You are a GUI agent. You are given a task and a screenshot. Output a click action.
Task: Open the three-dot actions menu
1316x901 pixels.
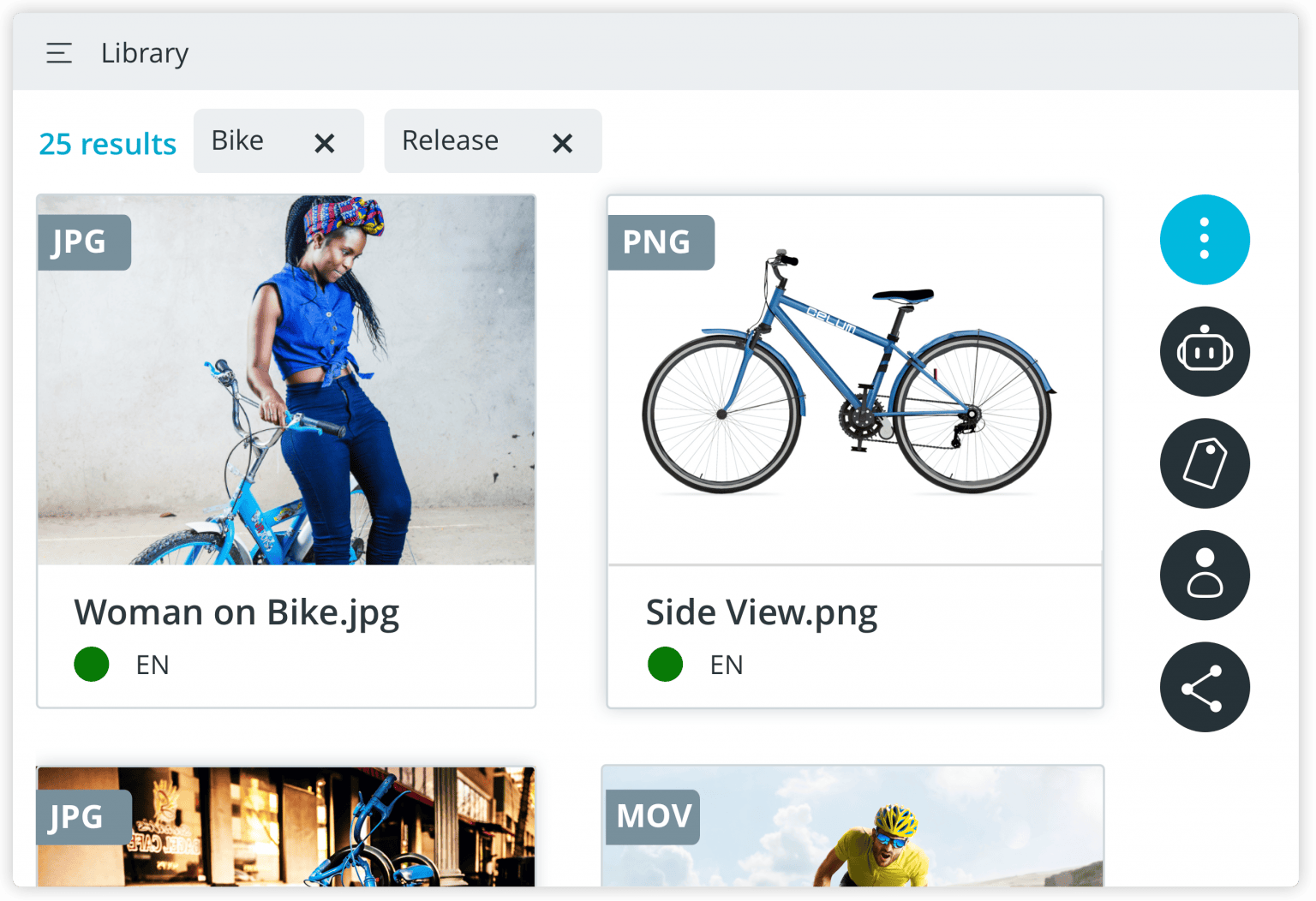click(x=1205, y=239)
